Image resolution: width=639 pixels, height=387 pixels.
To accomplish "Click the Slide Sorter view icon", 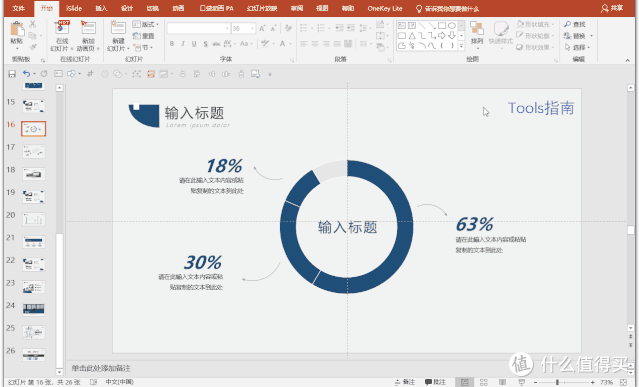I will (483, 382).
